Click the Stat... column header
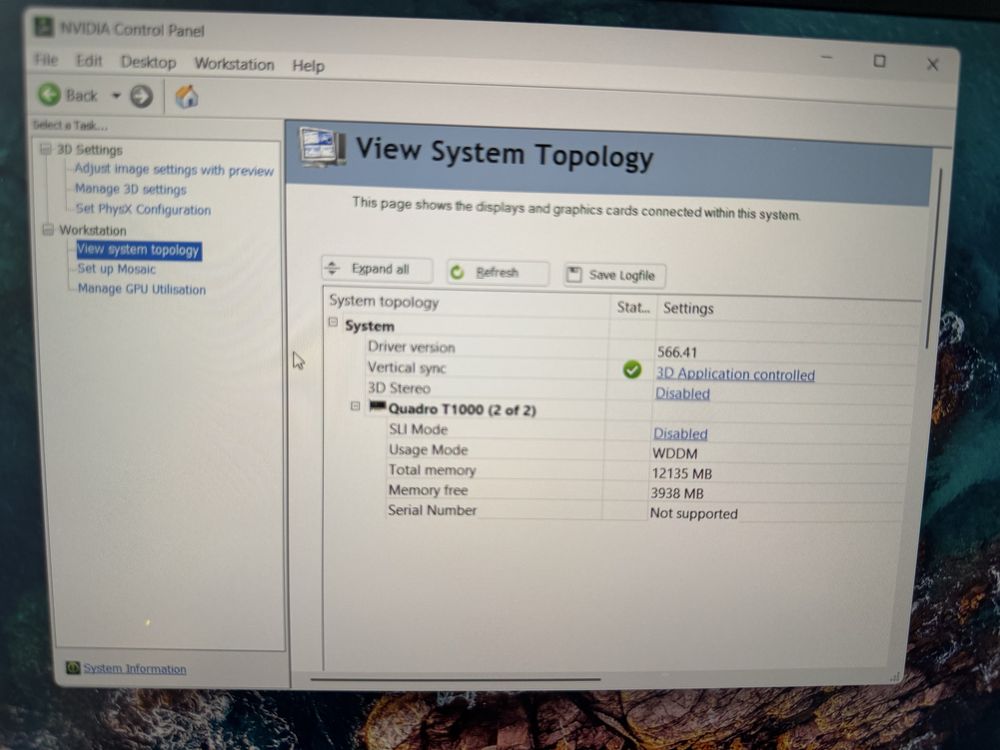The height and width of the screenshot is (750, 1000). tap(633, 307)
